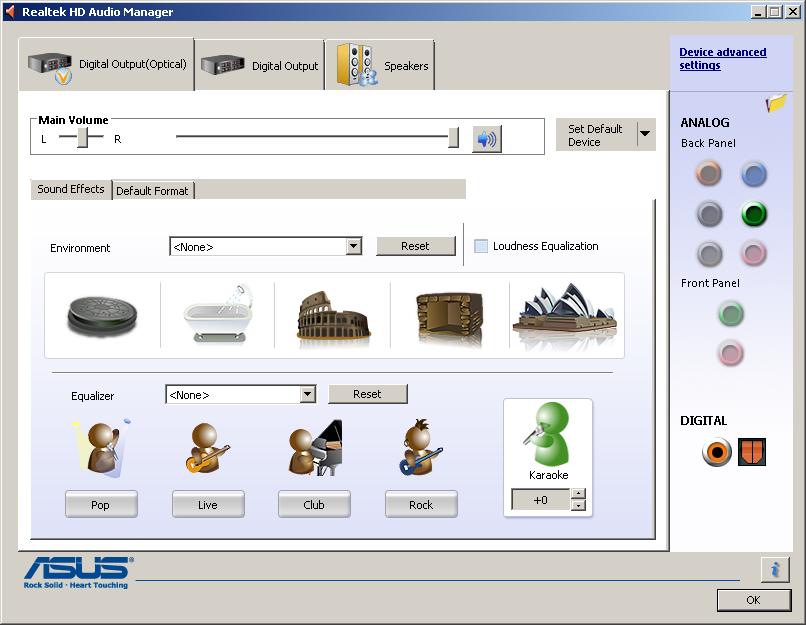Screen dimensions: 806x625
Task: Switch to the Speakers tab
Action: pyautogui.click(x=380, y=66)
